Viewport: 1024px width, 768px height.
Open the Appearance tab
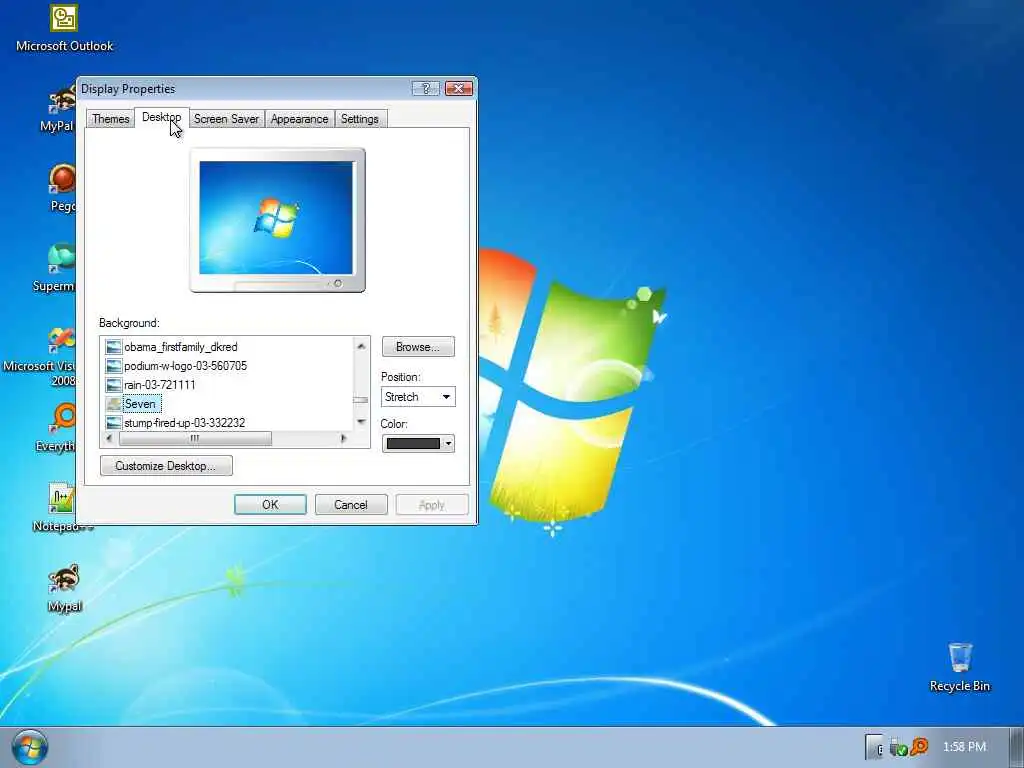click(299, 119)
